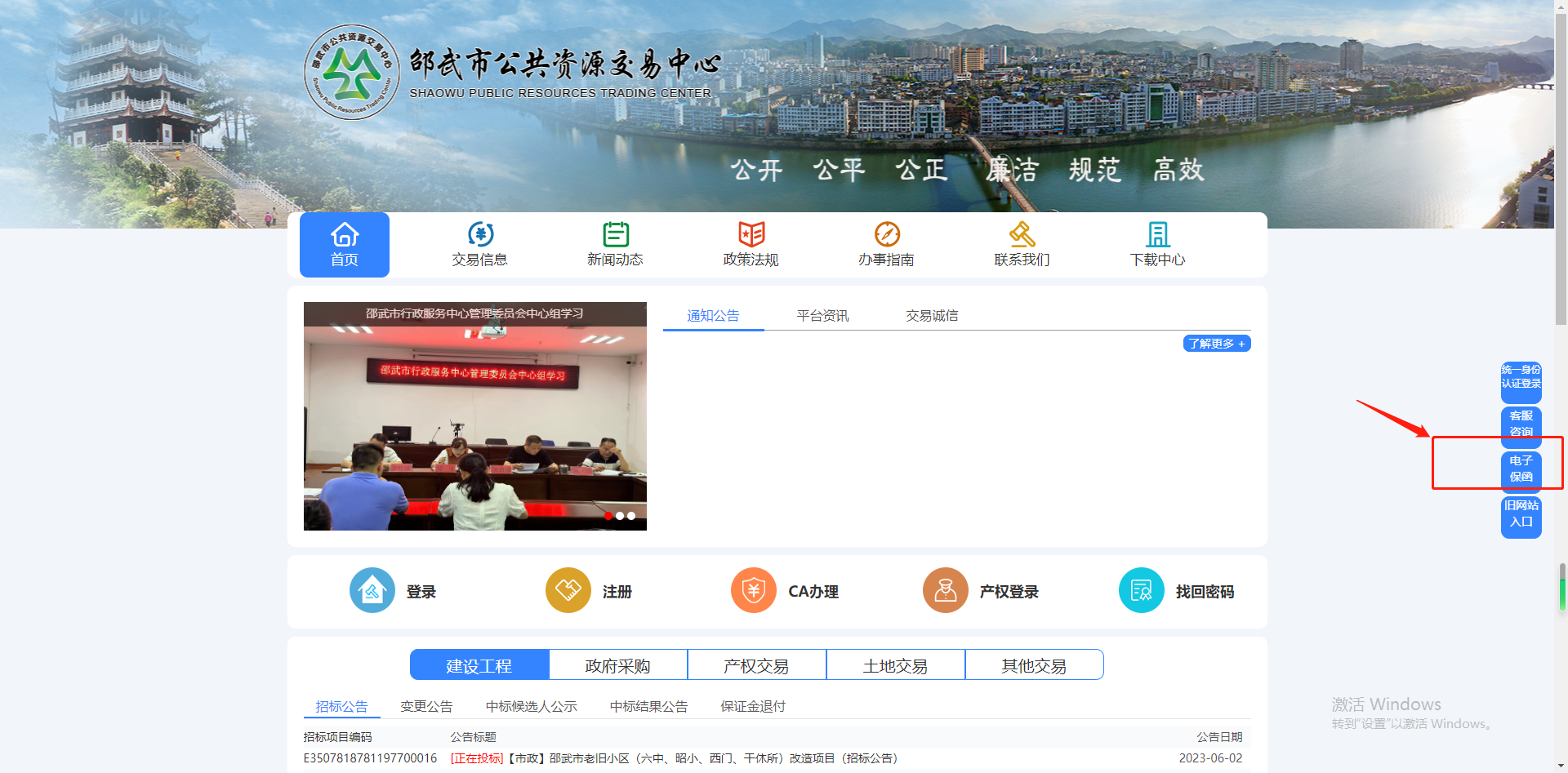
Task: Click the 登录 round blue icon
Action: coord(372,590)
